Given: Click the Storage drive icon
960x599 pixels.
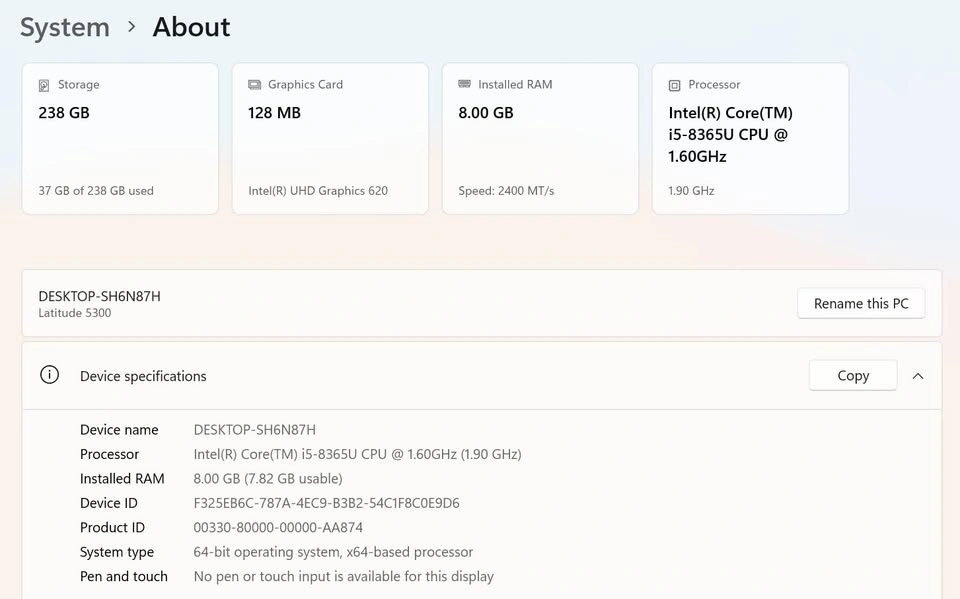Looking at the screenshot, I should [x=44, y=86].
